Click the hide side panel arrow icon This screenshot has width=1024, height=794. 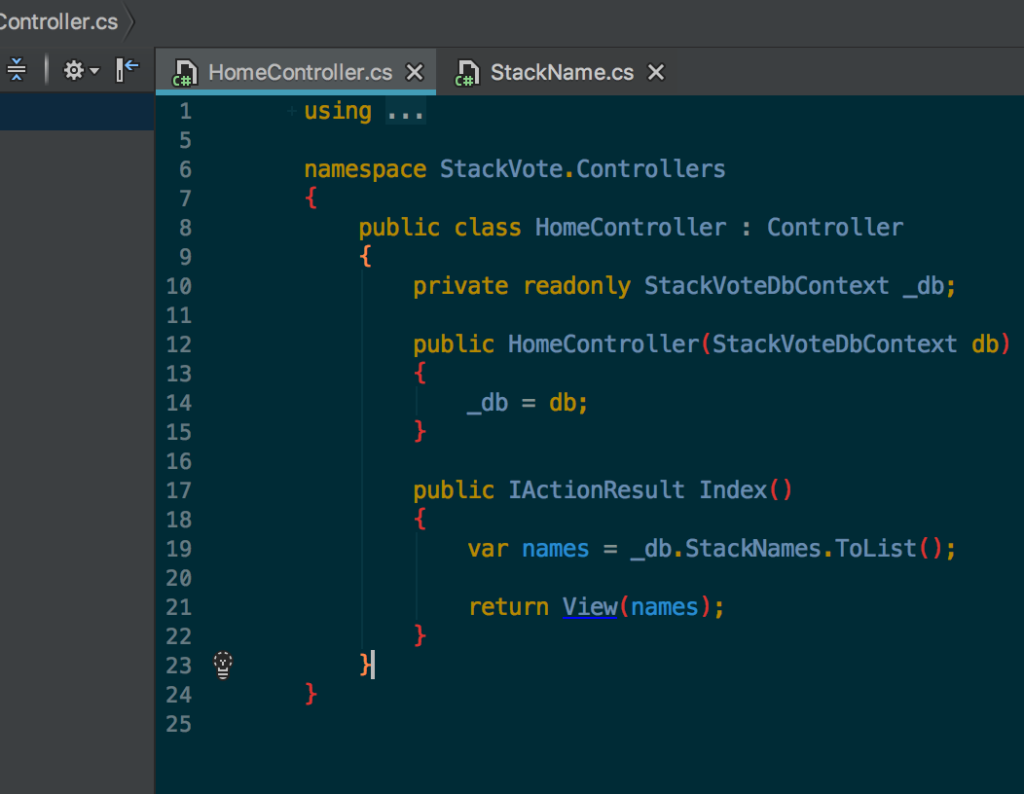[x=127, y=70]
